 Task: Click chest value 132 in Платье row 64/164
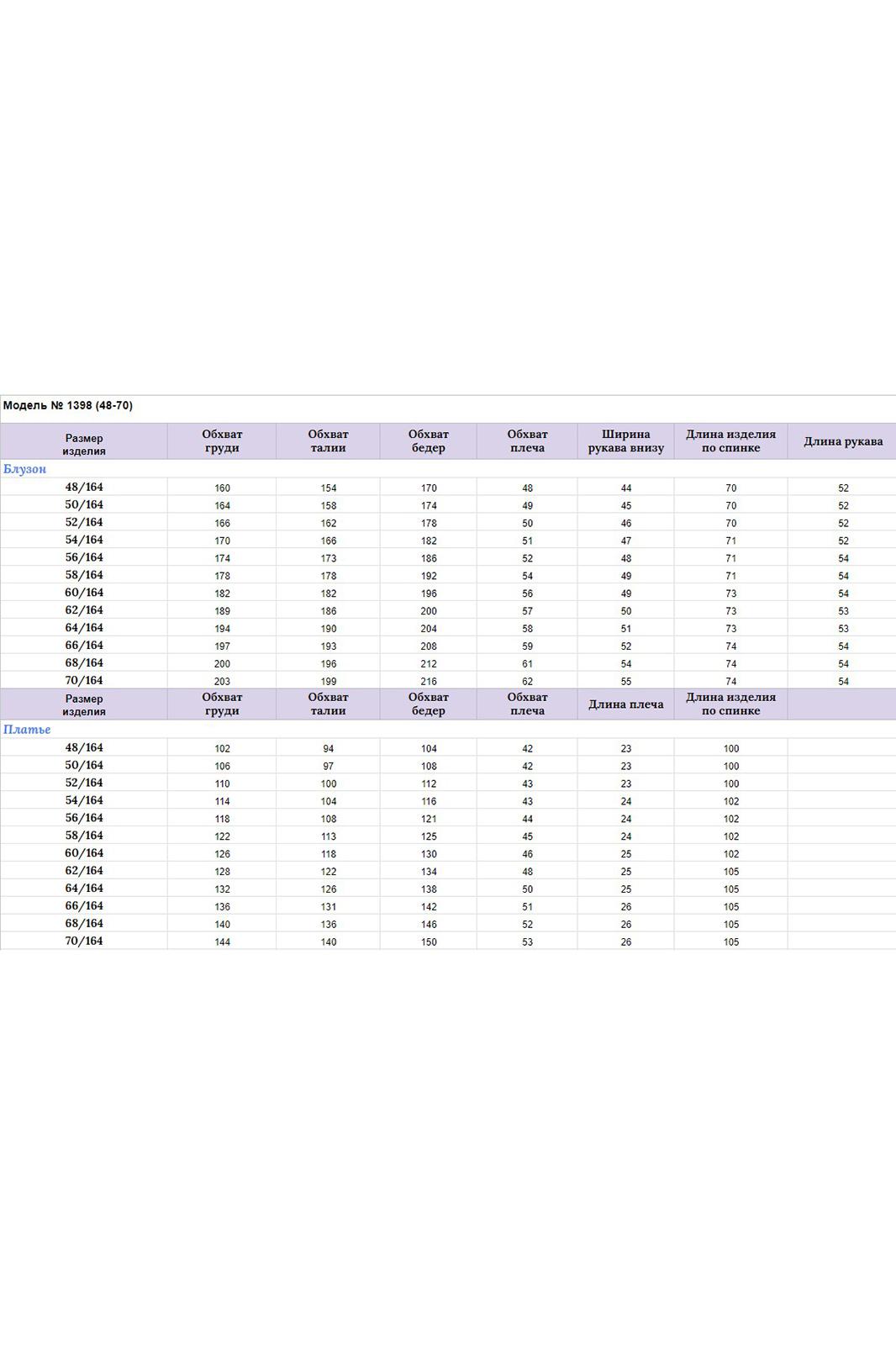click(222, 889)
